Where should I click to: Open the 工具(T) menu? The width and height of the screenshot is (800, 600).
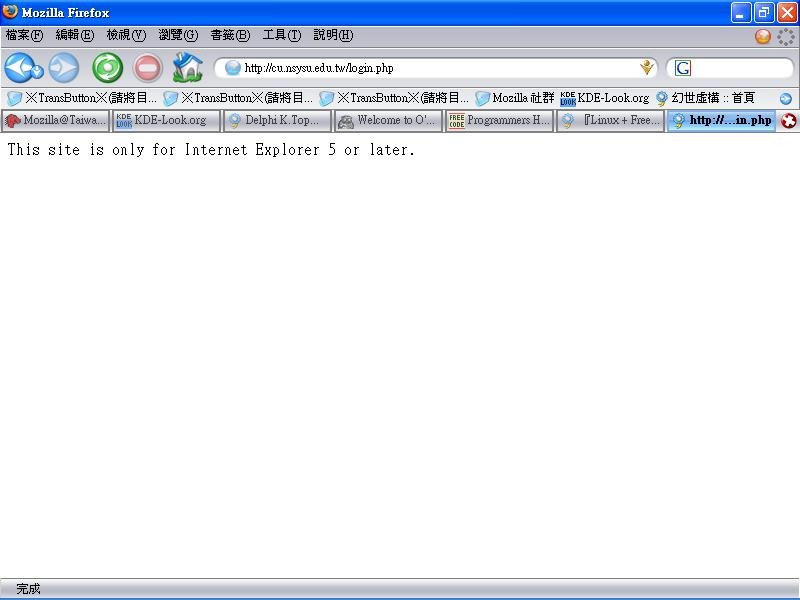(282, 35)
